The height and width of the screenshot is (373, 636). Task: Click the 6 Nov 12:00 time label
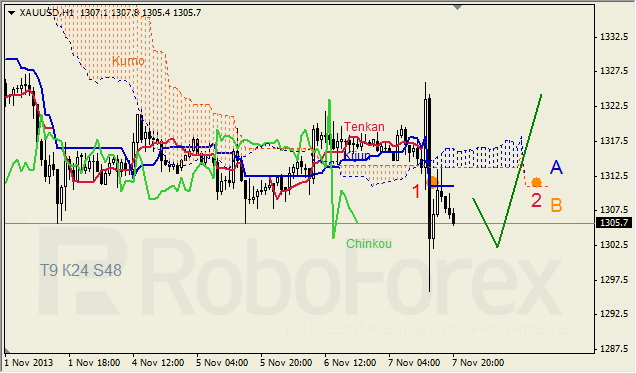coord(350,362)
